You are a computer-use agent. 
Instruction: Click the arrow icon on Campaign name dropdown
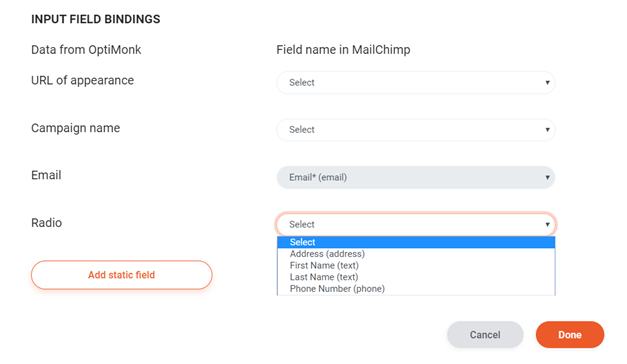(547, 130)
